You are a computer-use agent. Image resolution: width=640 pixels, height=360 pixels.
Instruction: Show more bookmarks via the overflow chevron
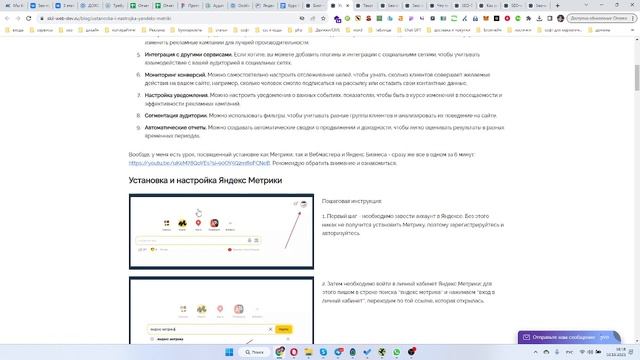point(633,30)
